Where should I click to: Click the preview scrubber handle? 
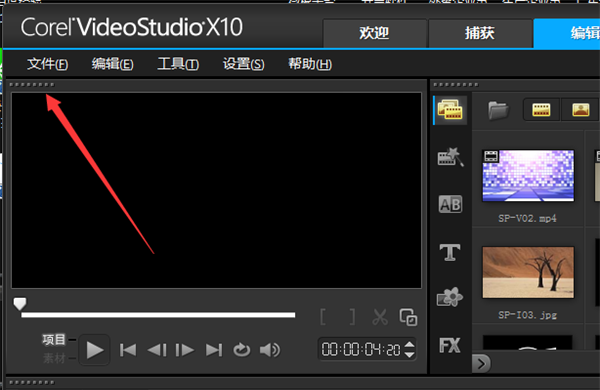(20, 304)
